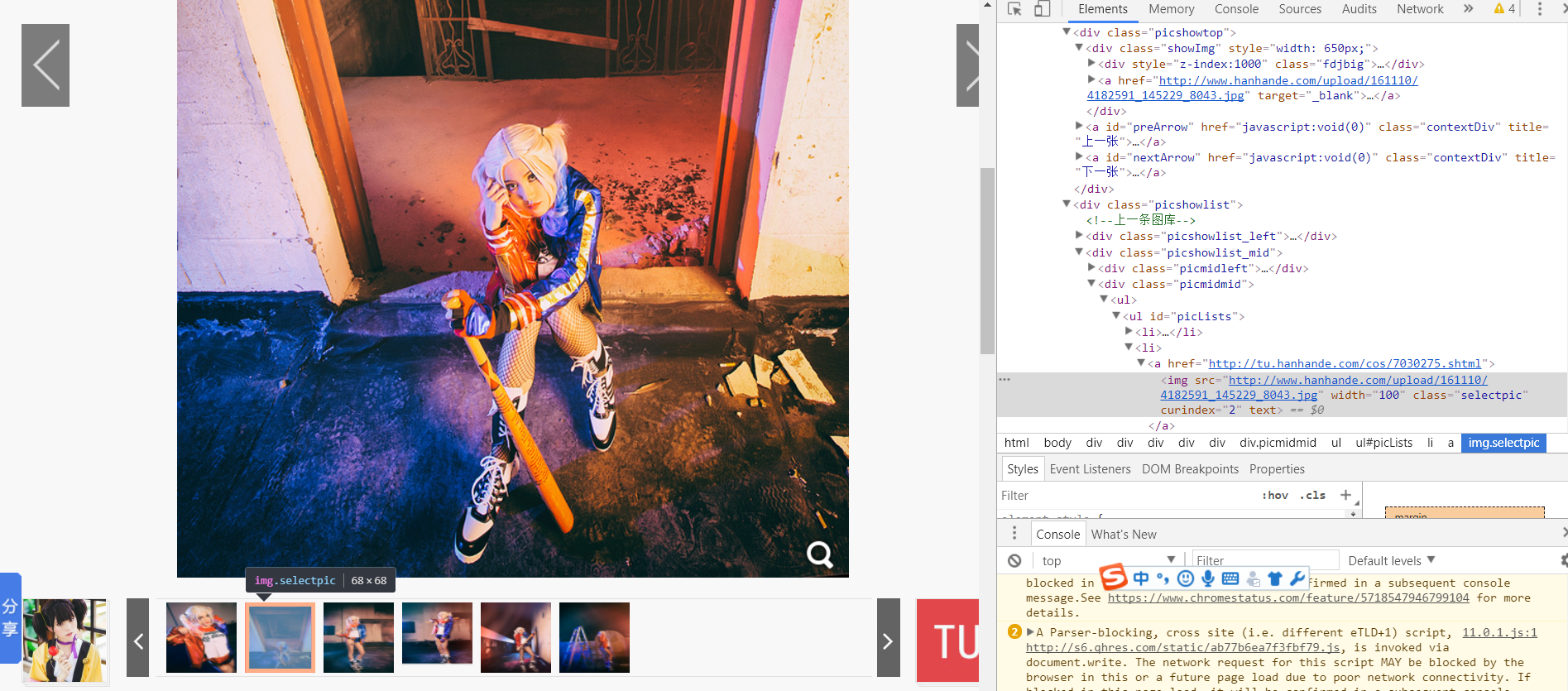Click the warnings count badge
This screenshot has width=1568, height=691.
[1504, 9]
